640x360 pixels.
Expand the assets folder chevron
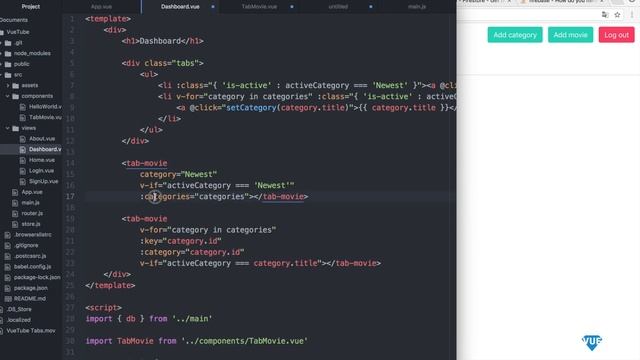(8, 85)
